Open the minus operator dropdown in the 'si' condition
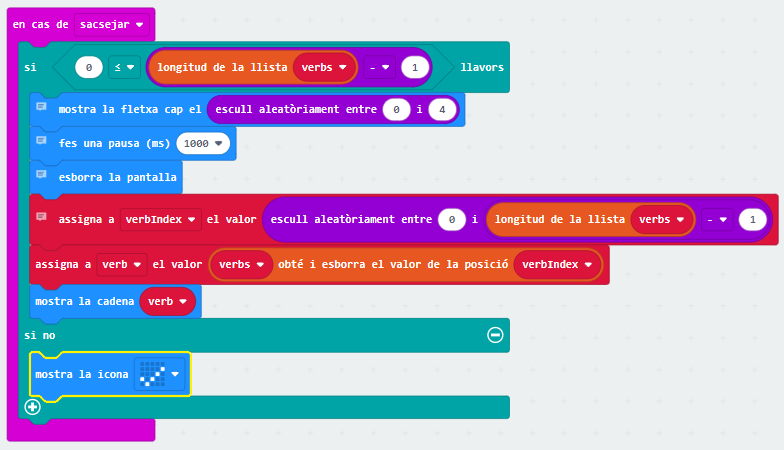This screenshot has width=784, height=450. pyautogui.click(x=379, y=67)
